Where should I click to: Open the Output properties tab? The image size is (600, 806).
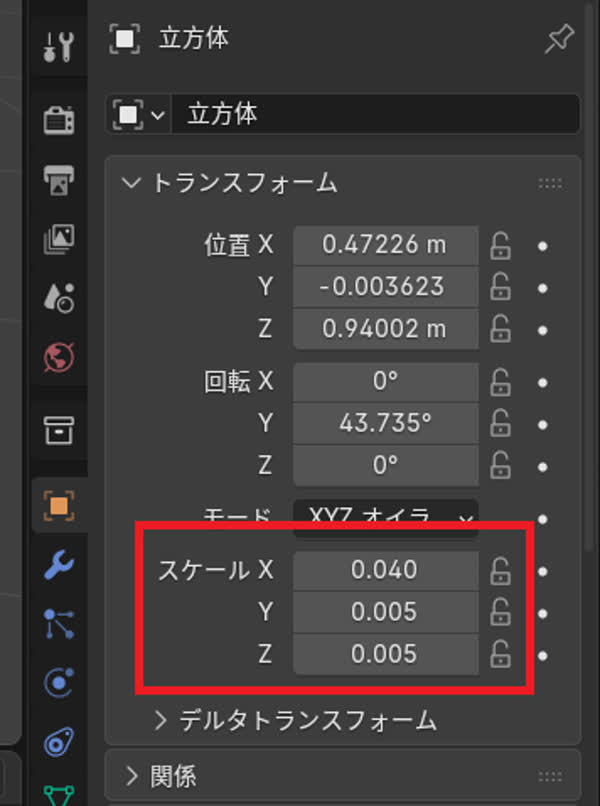[59, 180]
